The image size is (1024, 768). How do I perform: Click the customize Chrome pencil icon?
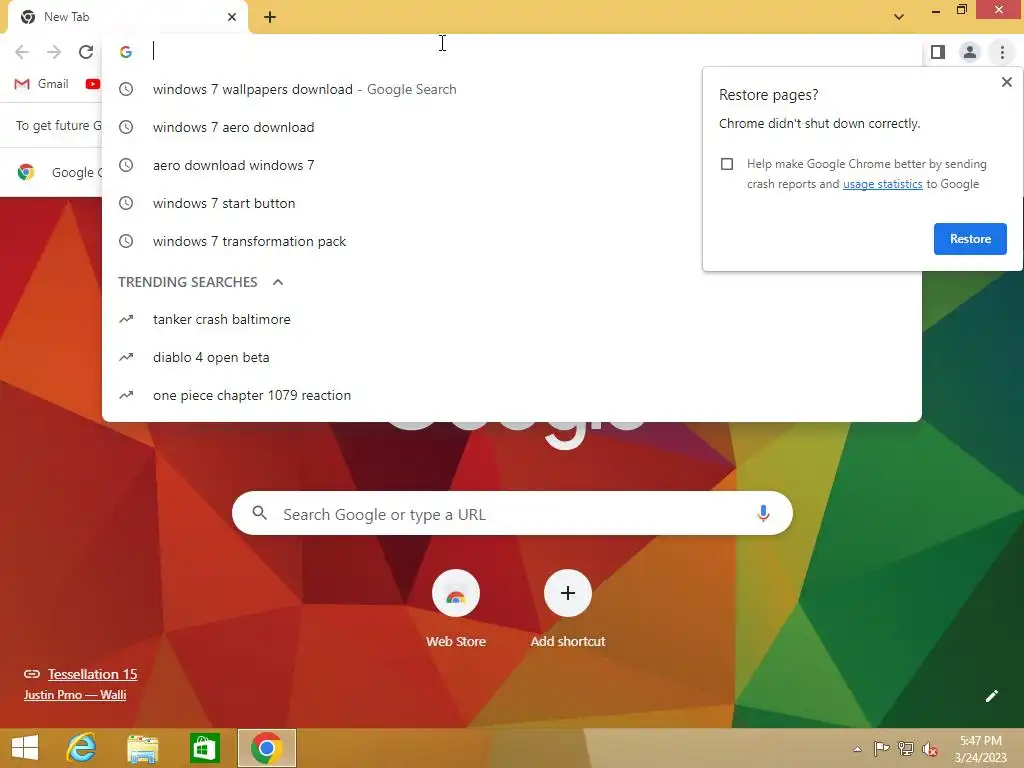click(991, 696)
